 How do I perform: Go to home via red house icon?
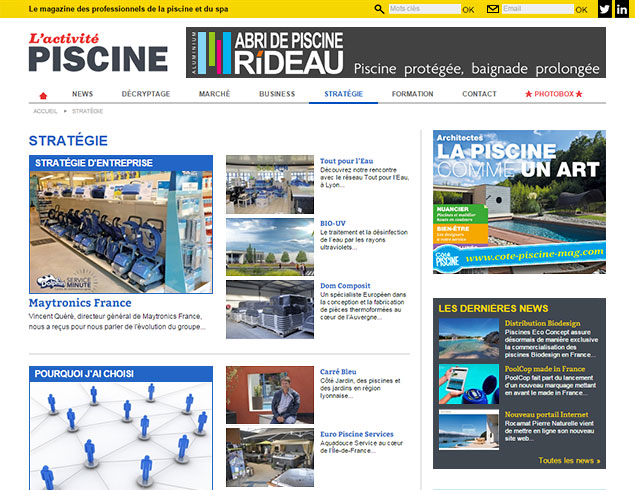point(43,96)
